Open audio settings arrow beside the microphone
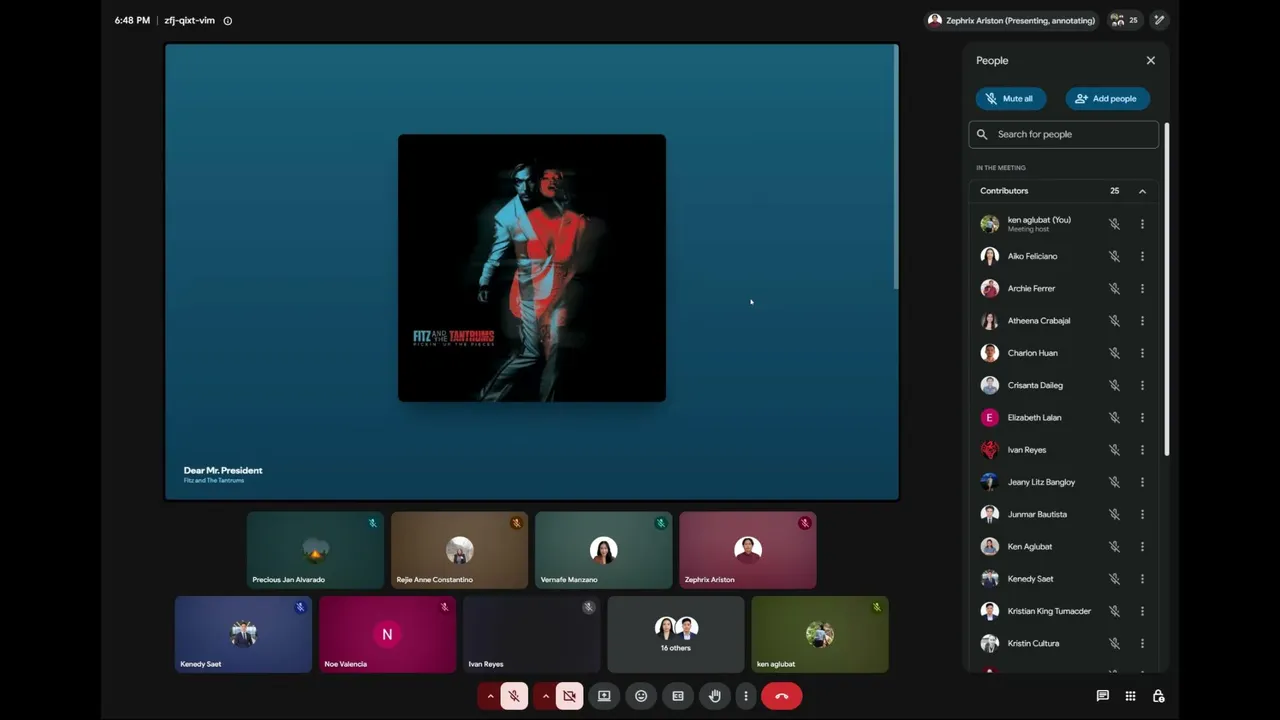 click(x=490, y=696)
